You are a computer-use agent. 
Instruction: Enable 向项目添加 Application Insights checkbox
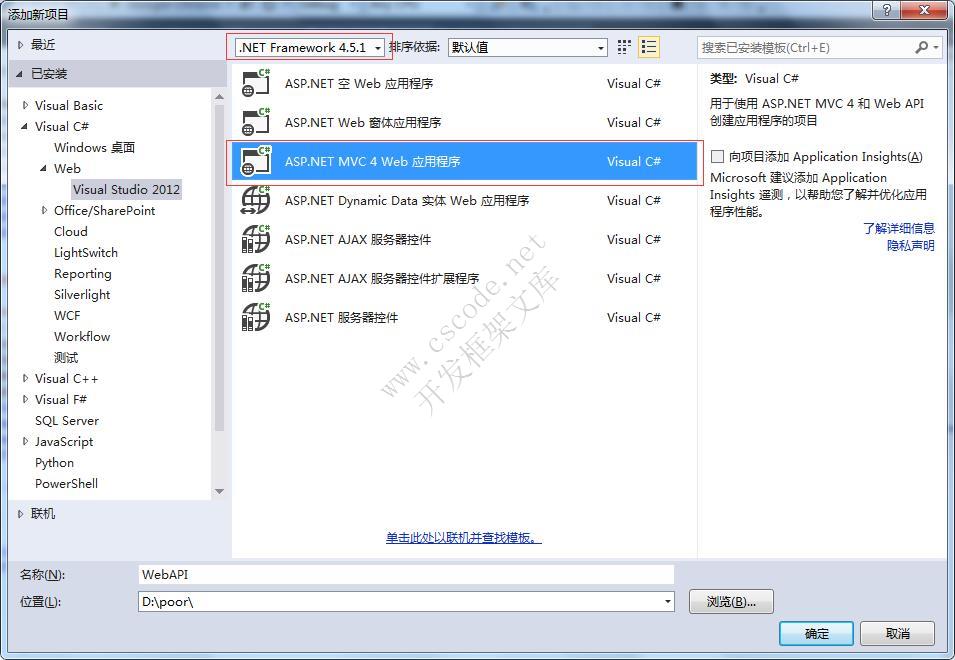click(x=717, y=156)
